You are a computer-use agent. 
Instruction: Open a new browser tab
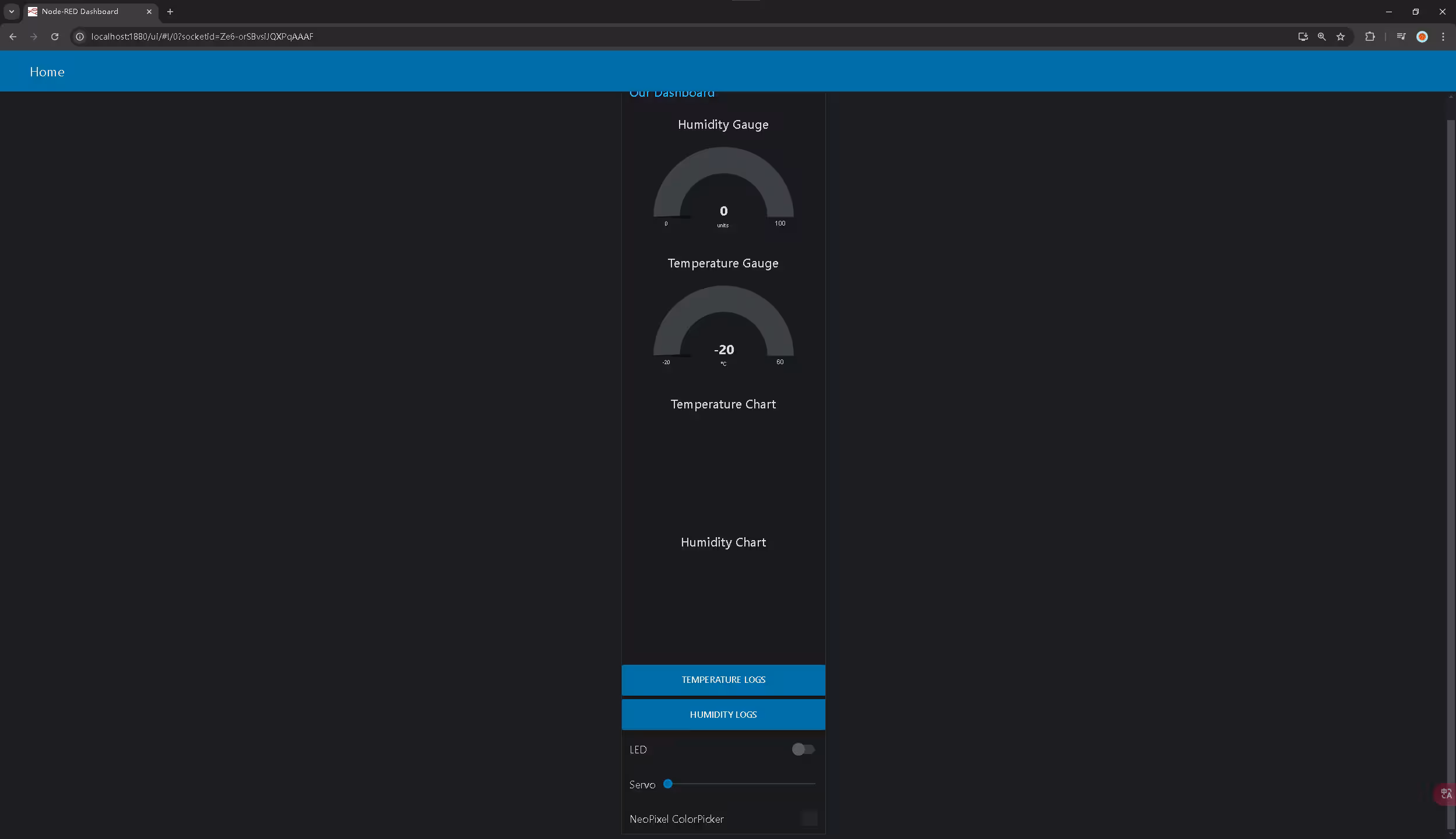(x=170, y=12)
